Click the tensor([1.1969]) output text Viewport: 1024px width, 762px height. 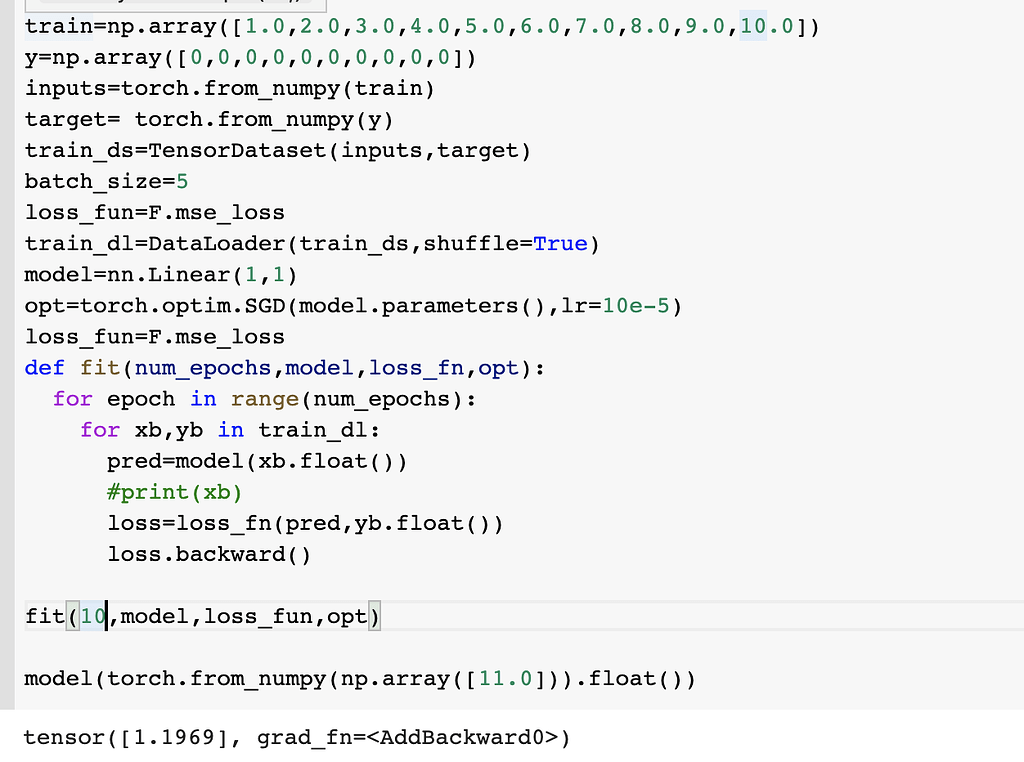pos(296,738)
